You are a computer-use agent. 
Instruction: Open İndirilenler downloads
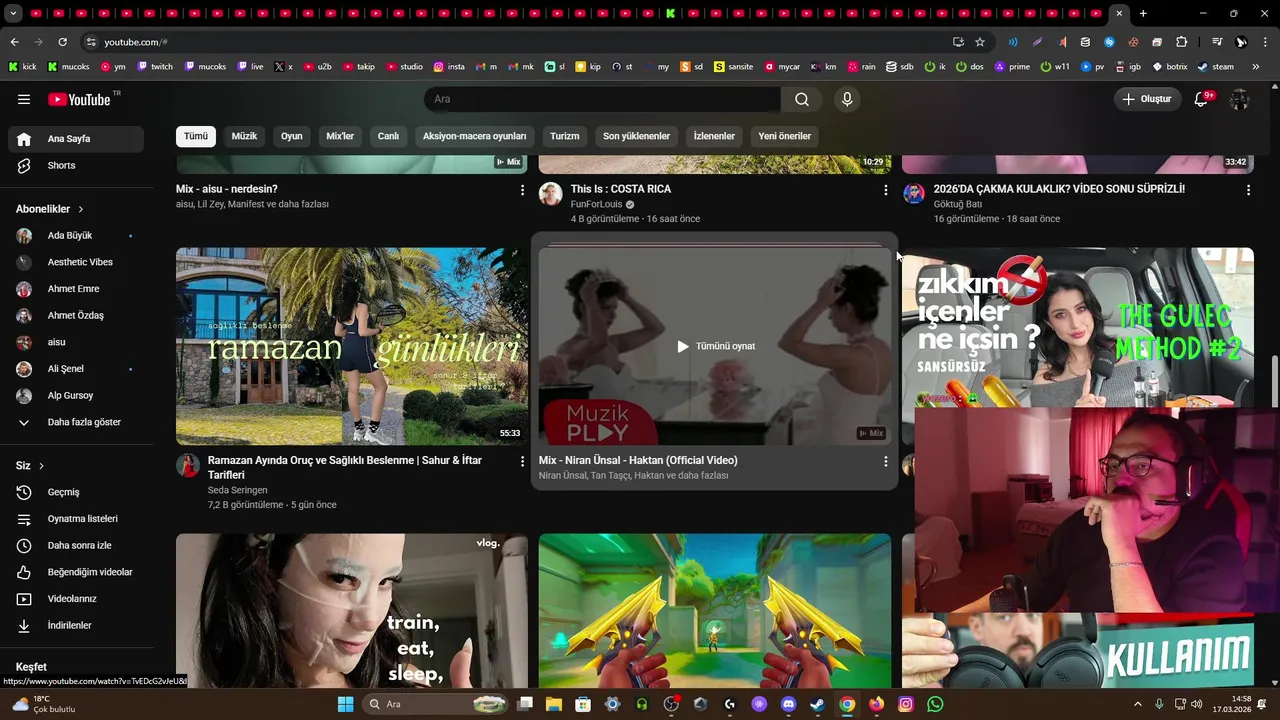pyautogui.click(x=76, y=625)
